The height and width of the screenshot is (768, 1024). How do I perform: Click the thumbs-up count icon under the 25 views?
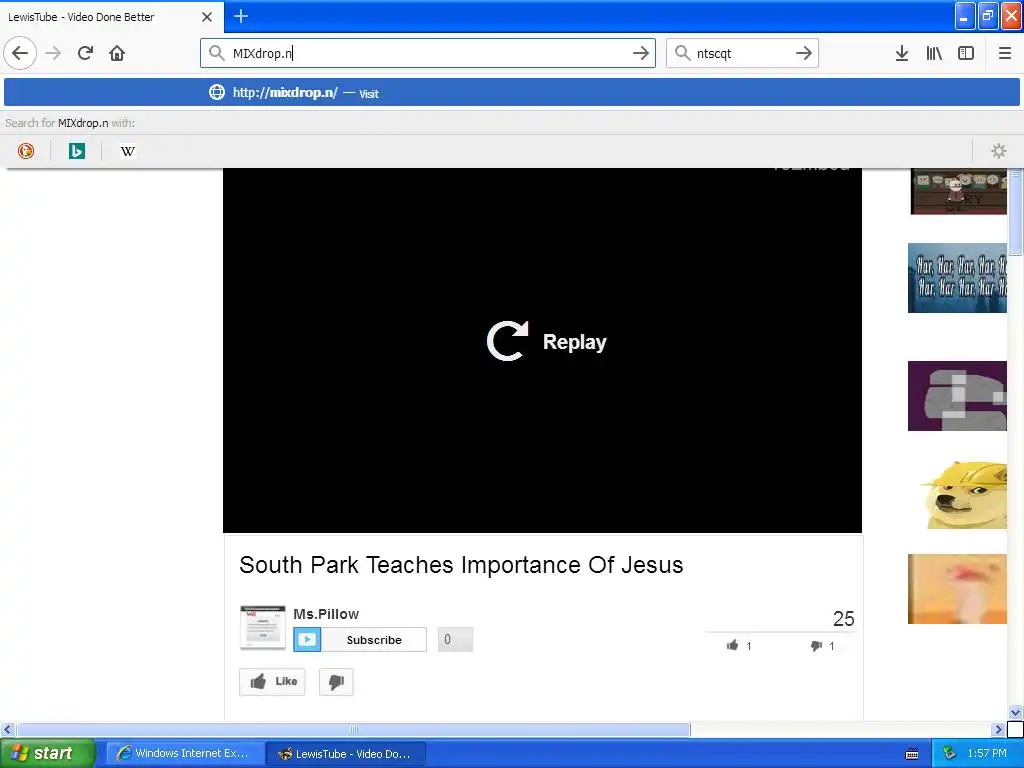tap(733, 646)
